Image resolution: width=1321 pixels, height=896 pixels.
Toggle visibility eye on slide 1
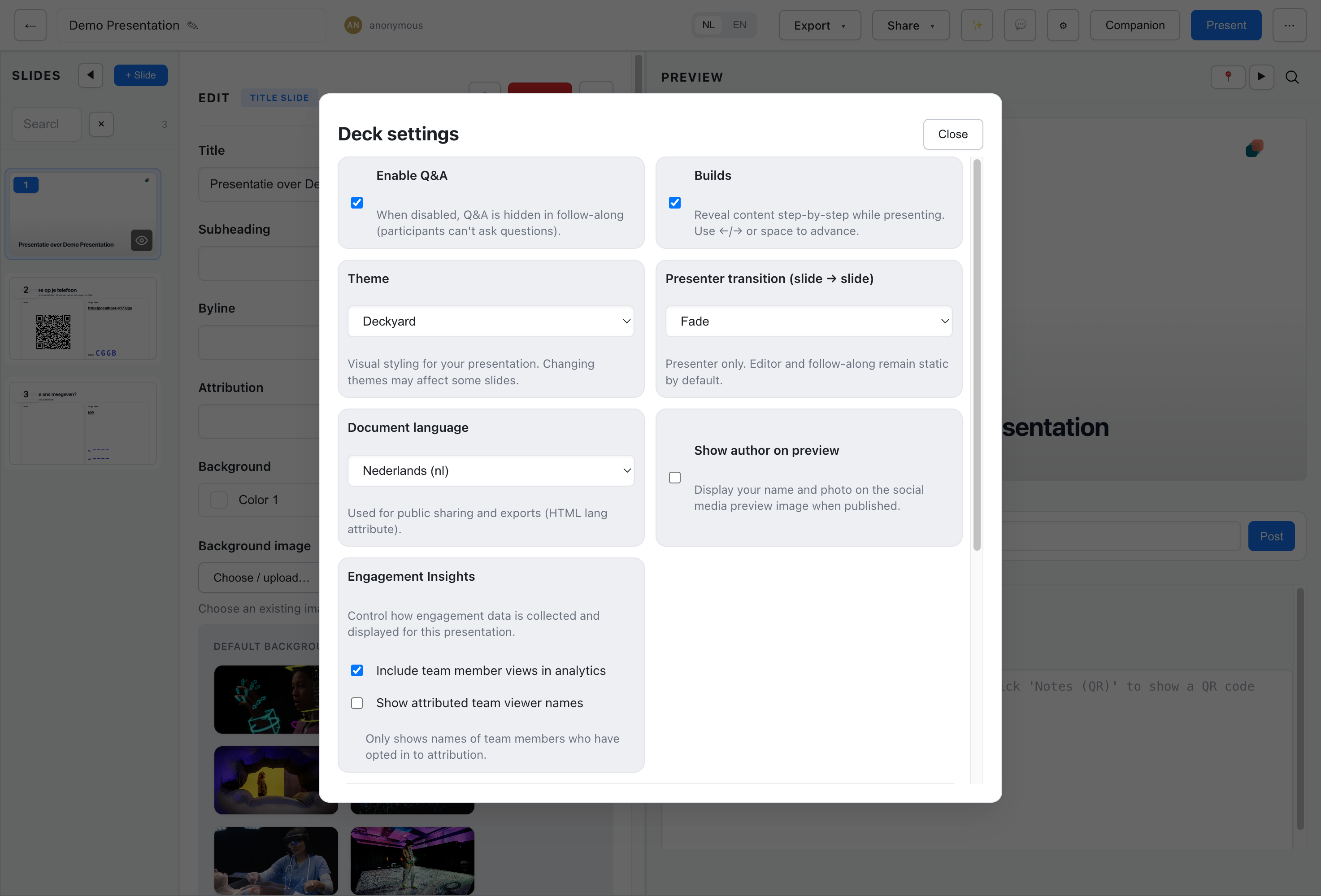click(142, 240)
